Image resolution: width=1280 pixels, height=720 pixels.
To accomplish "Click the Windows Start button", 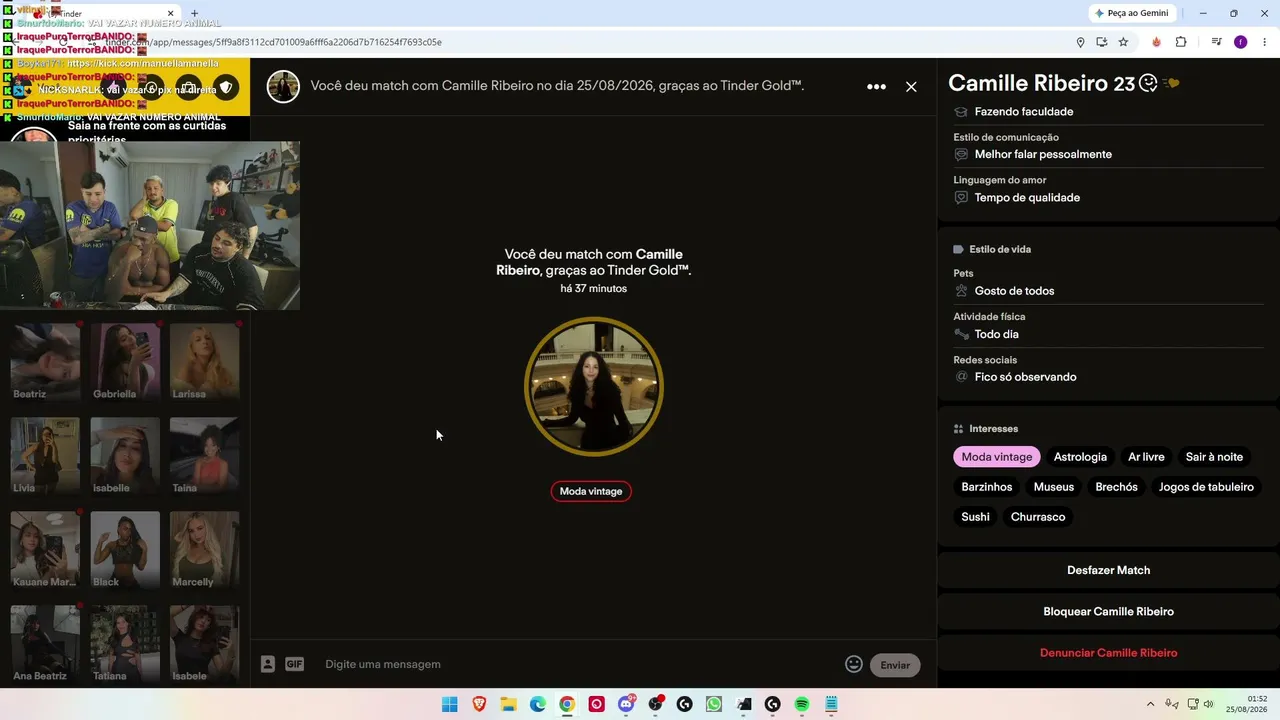I will [449, 704].
